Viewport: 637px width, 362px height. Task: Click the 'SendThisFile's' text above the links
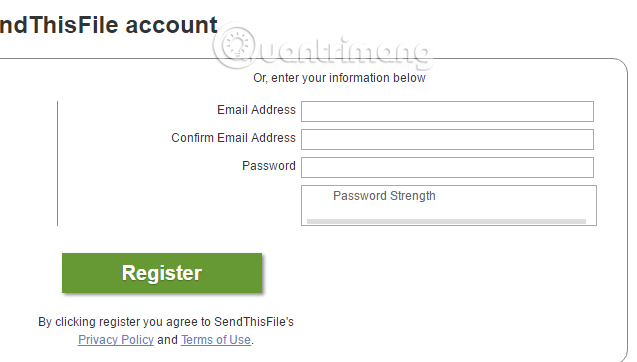[x=254, y=322]
